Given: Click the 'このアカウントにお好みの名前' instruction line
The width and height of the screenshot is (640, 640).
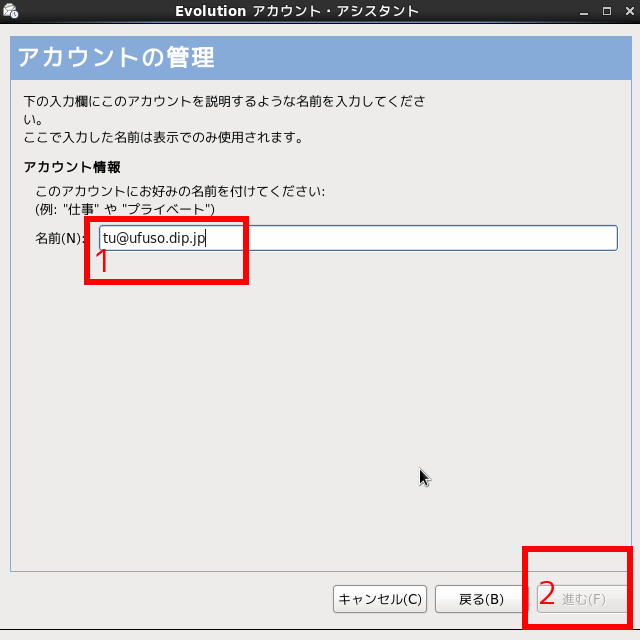Looking at the screenshot, I should 180,190.
